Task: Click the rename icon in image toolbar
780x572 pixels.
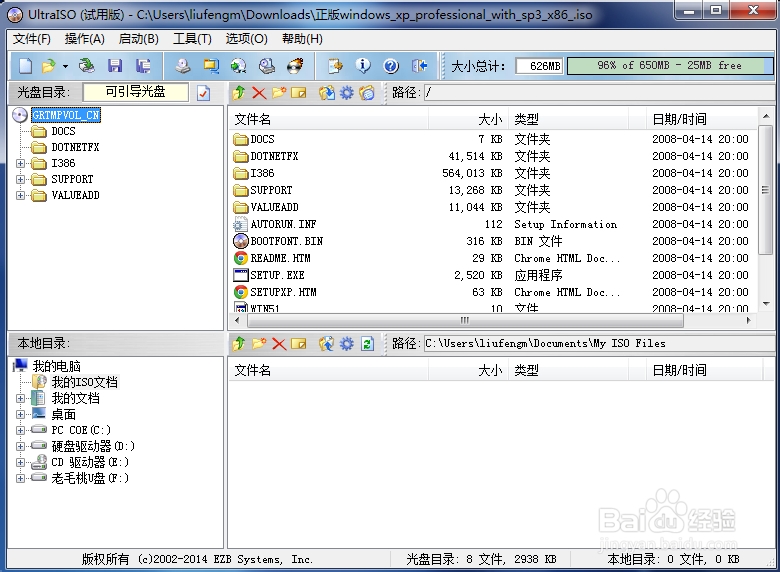Action: click(298, 93)
